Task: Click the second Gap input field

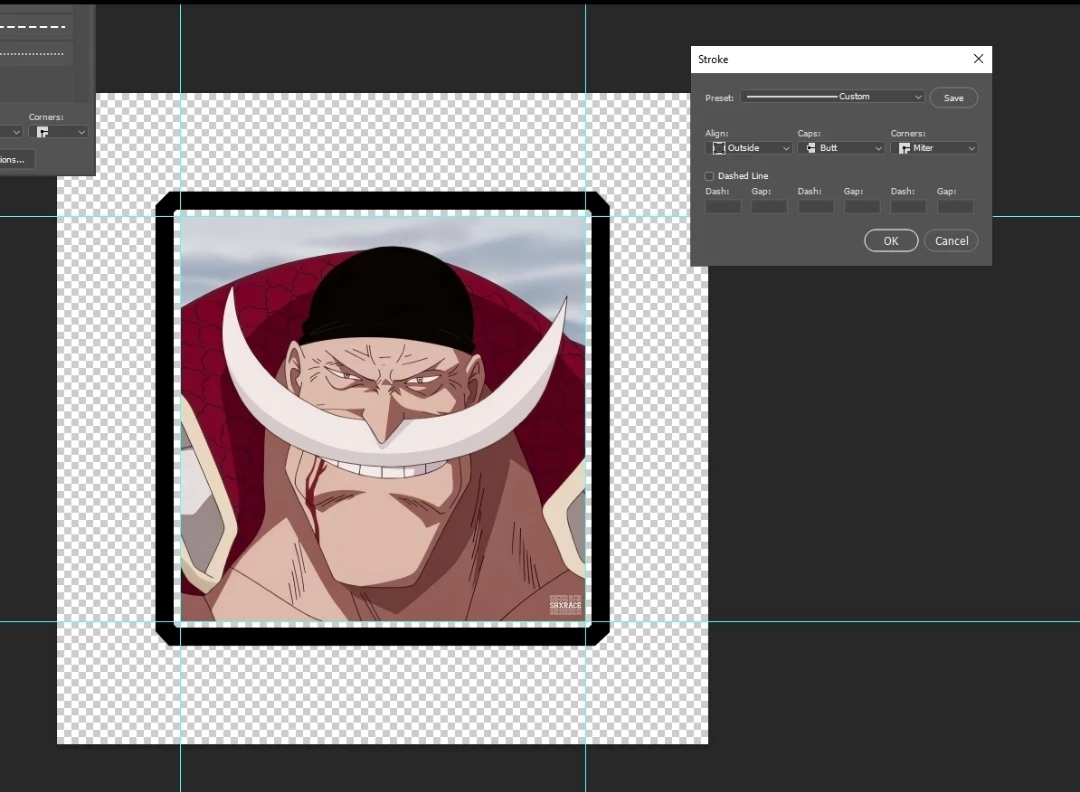Action: pyautogui.click(x=862, y=207)
